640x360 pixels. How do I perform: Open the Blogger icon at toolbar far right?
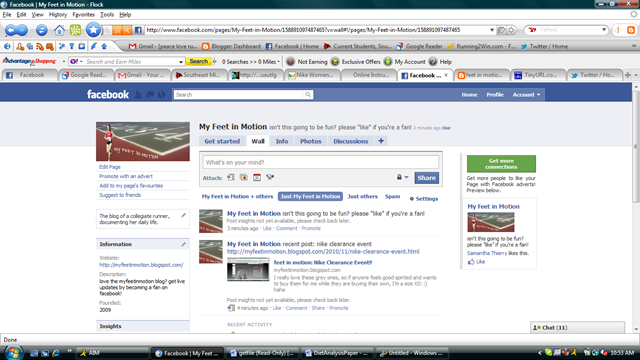point(631,30)
